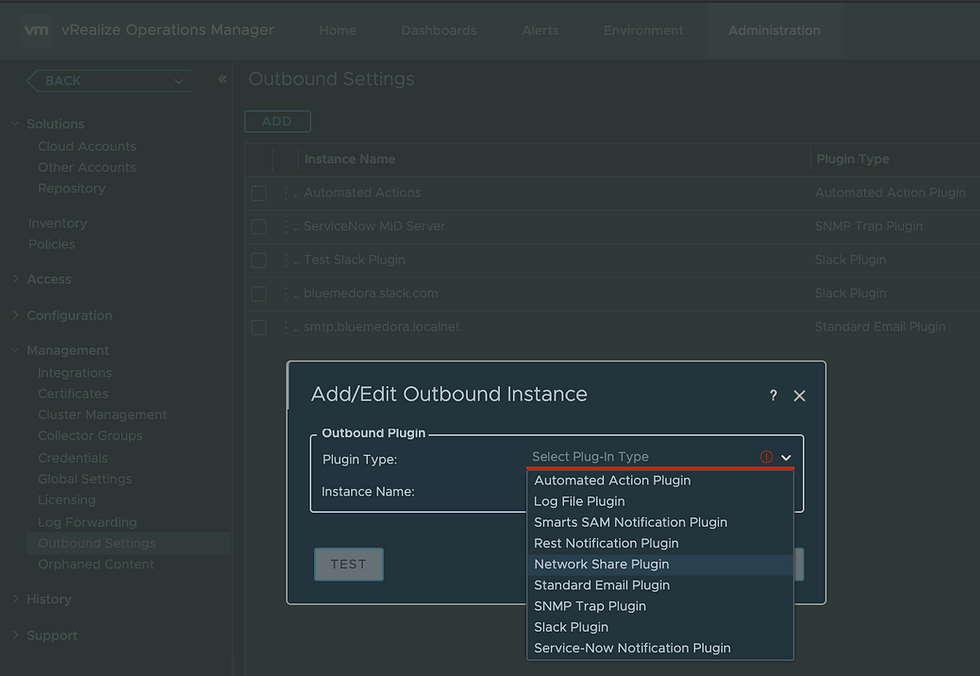This screenshot has width=980, height=676.
Task: Select Log File Plugin option
Action: click(661, 501)
